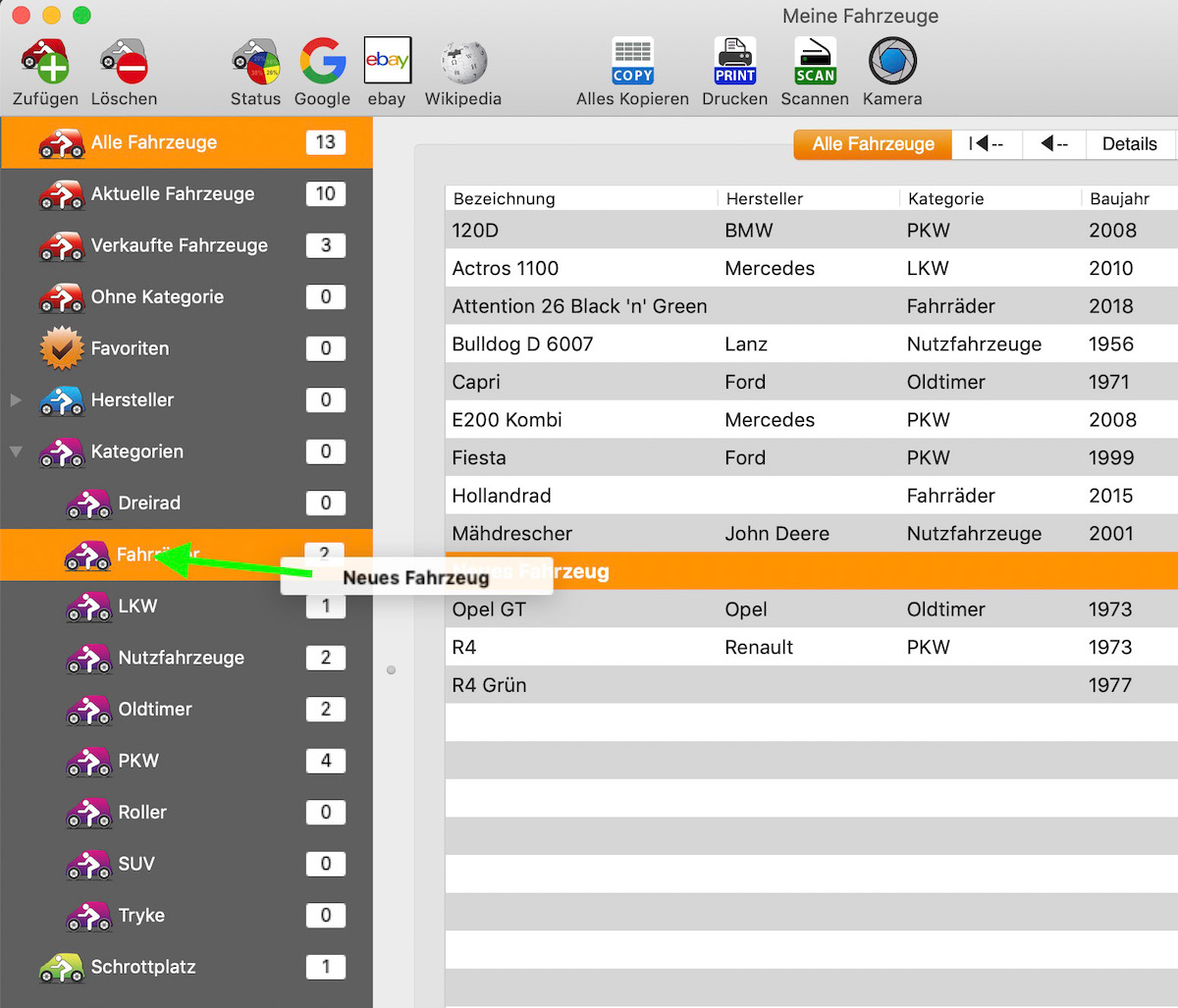Expand the Hersteller disclosure triangle

coord(16,400)
